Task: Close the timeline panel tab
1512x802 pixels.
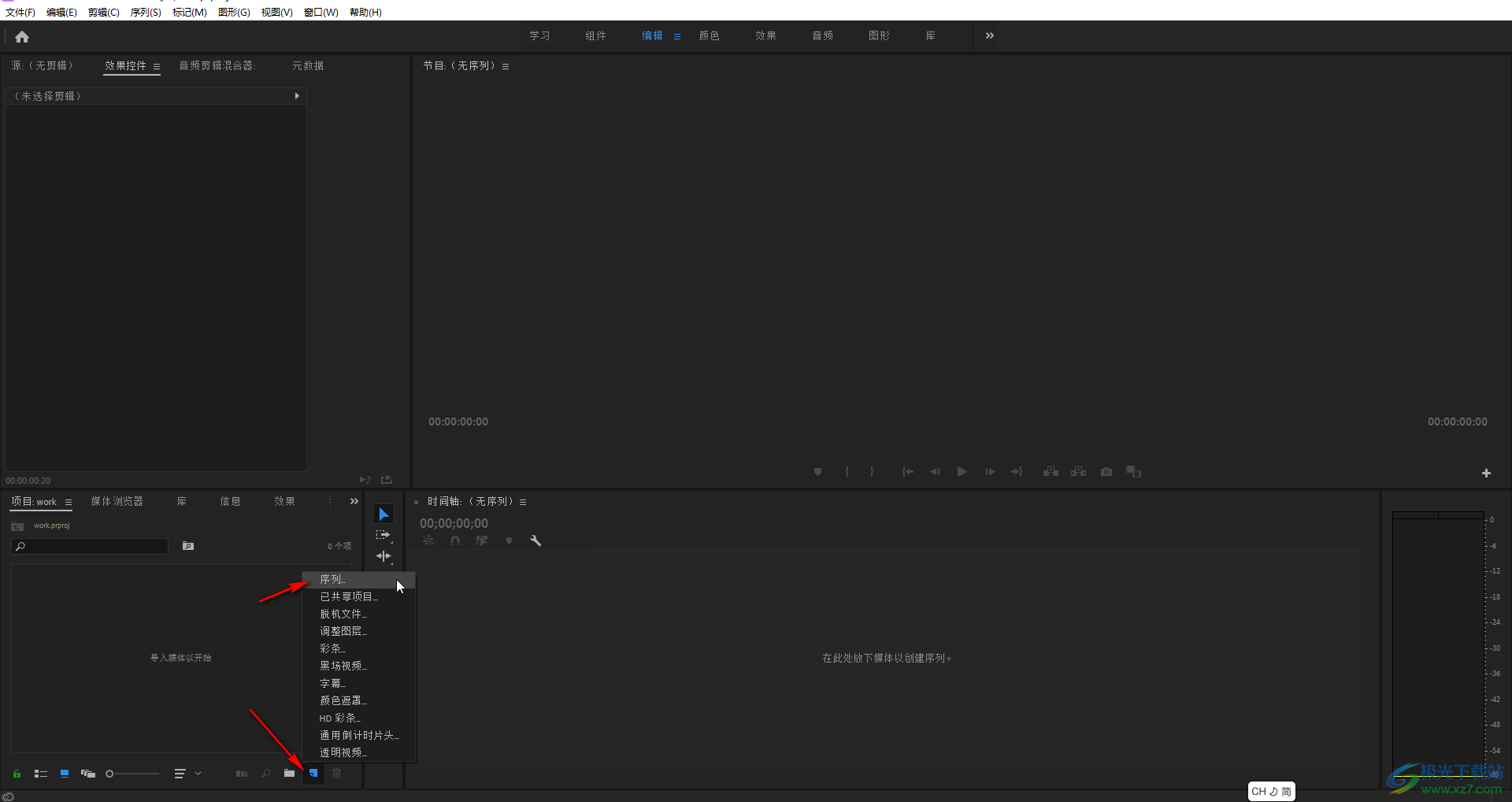Action: [x=417, y=502]
